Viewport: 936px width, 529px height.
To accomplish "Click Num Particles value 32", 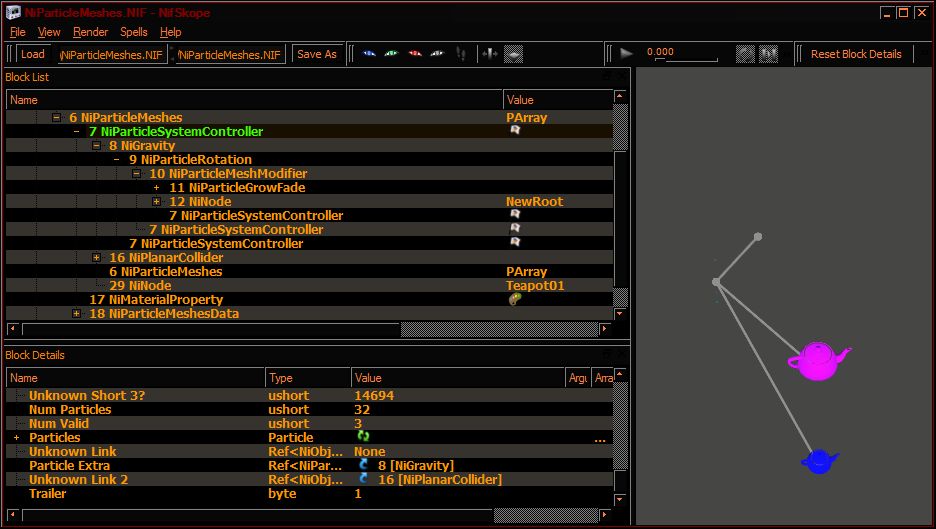I will tap(362, 410).
